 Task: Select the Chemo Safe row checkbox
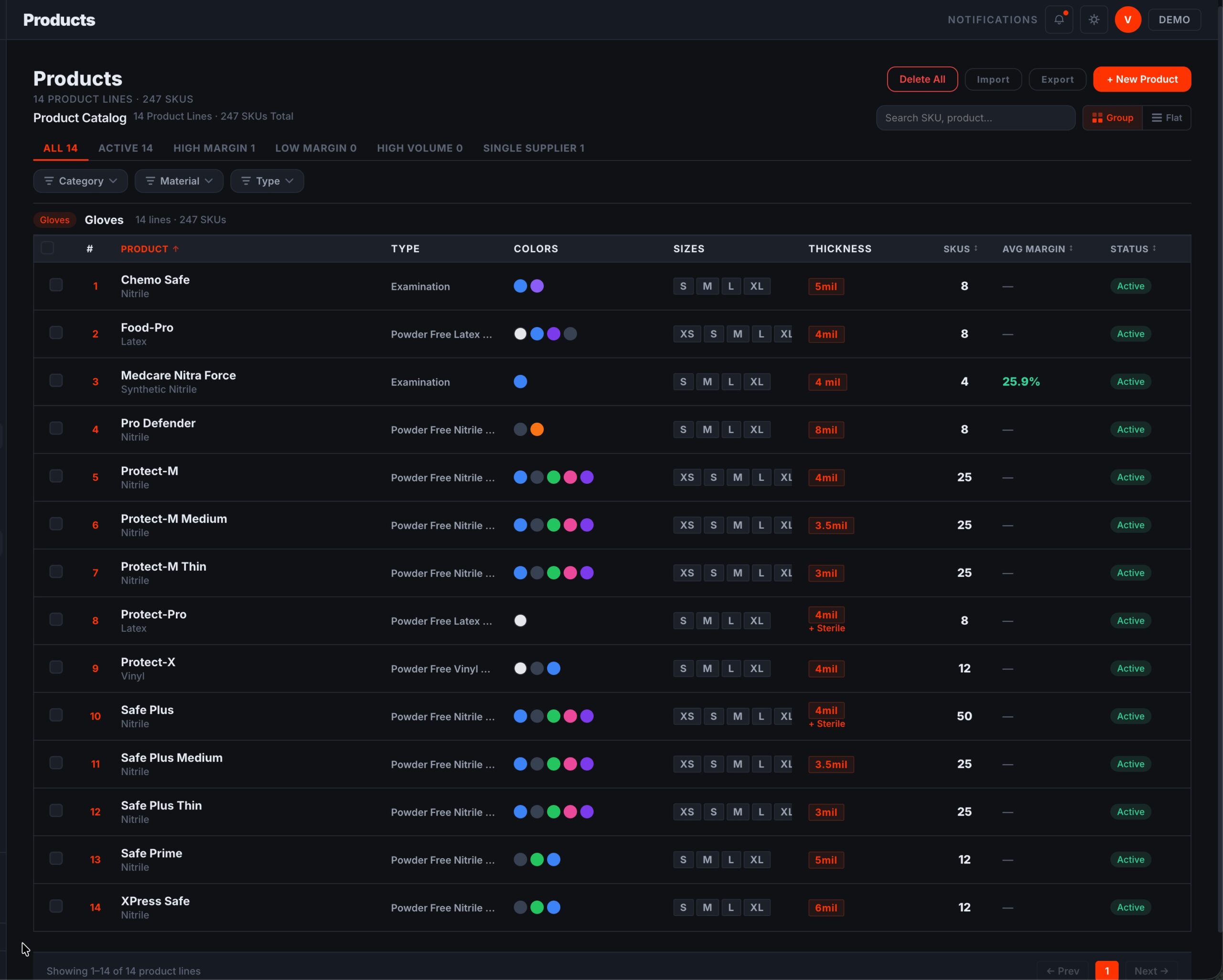(x=56, y=285)
